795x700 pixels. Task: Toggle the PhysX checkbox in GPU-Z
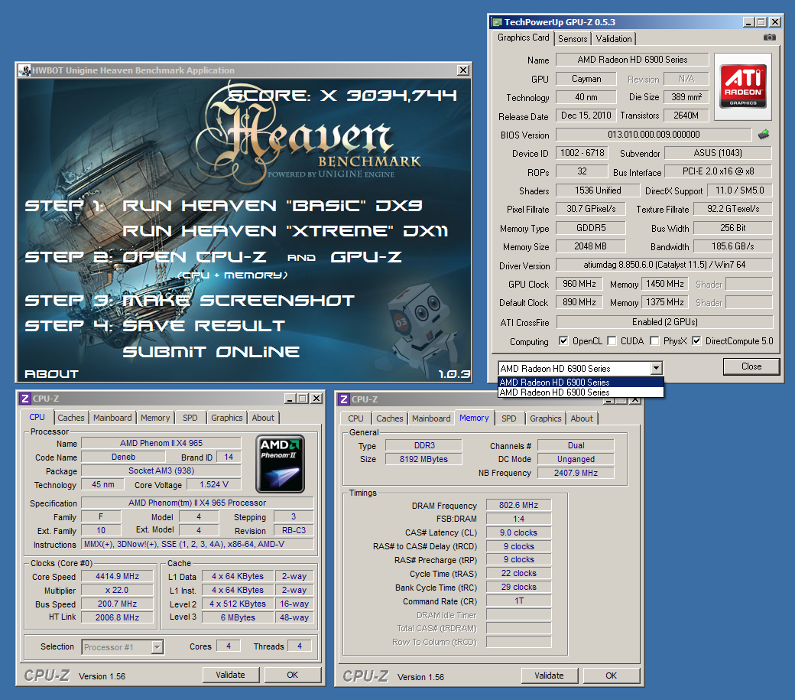[655, 341]
